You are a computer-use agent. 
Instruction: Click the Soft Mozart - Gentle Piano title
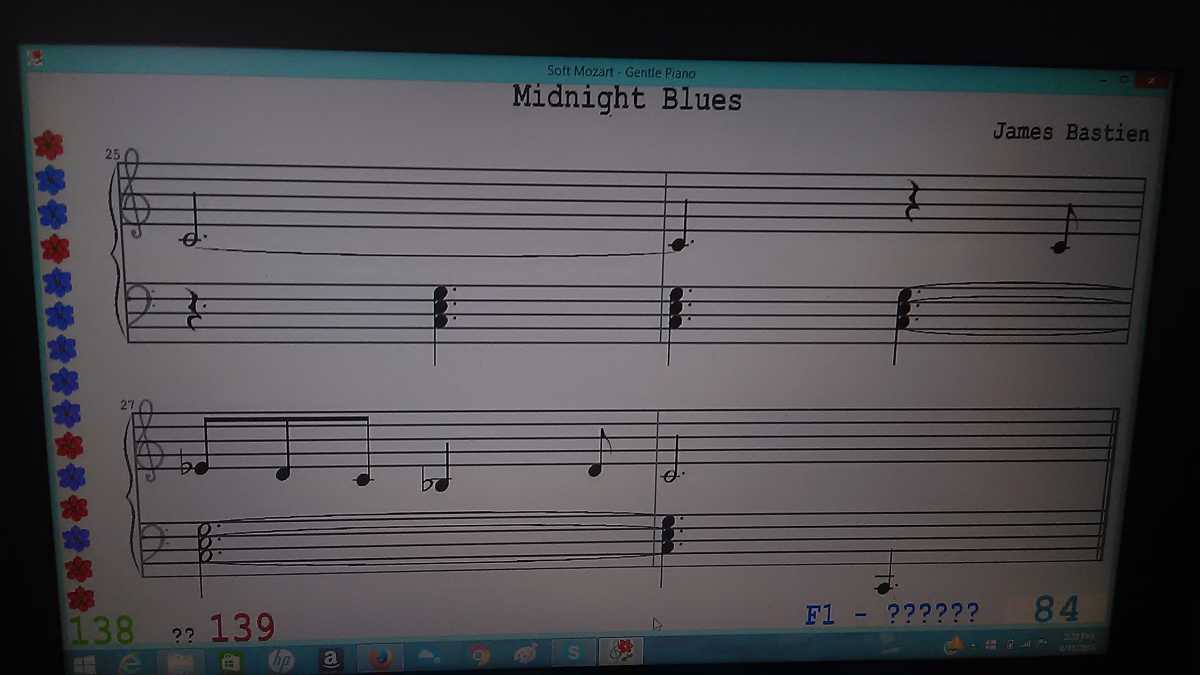[x=621, y=72]
